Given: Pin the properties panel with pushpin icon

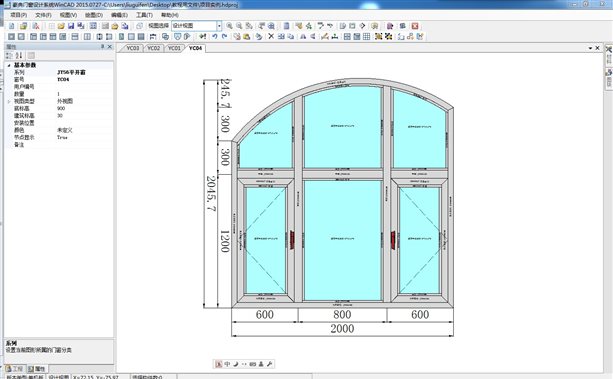Looking at the screenshot, I should (x=102, y=47).
